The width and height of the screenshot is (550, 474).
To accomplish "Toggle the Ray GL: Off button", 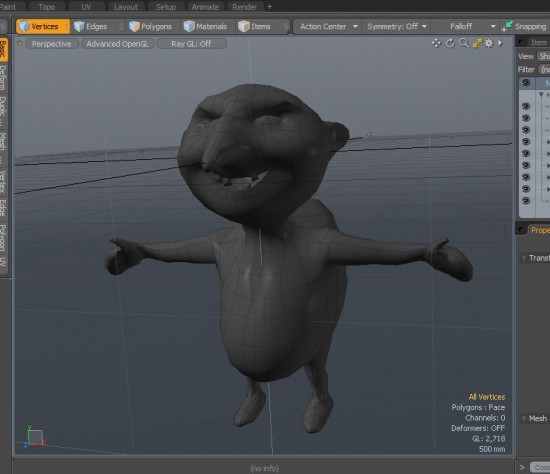I will 191,44.
